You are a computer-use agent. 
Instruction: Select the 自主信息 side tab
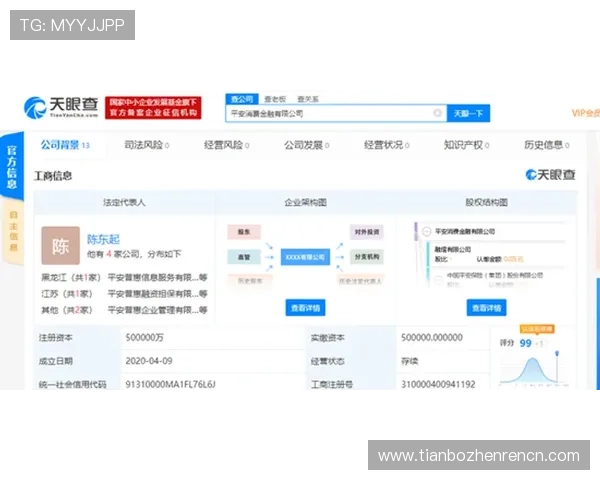[13, 231]
